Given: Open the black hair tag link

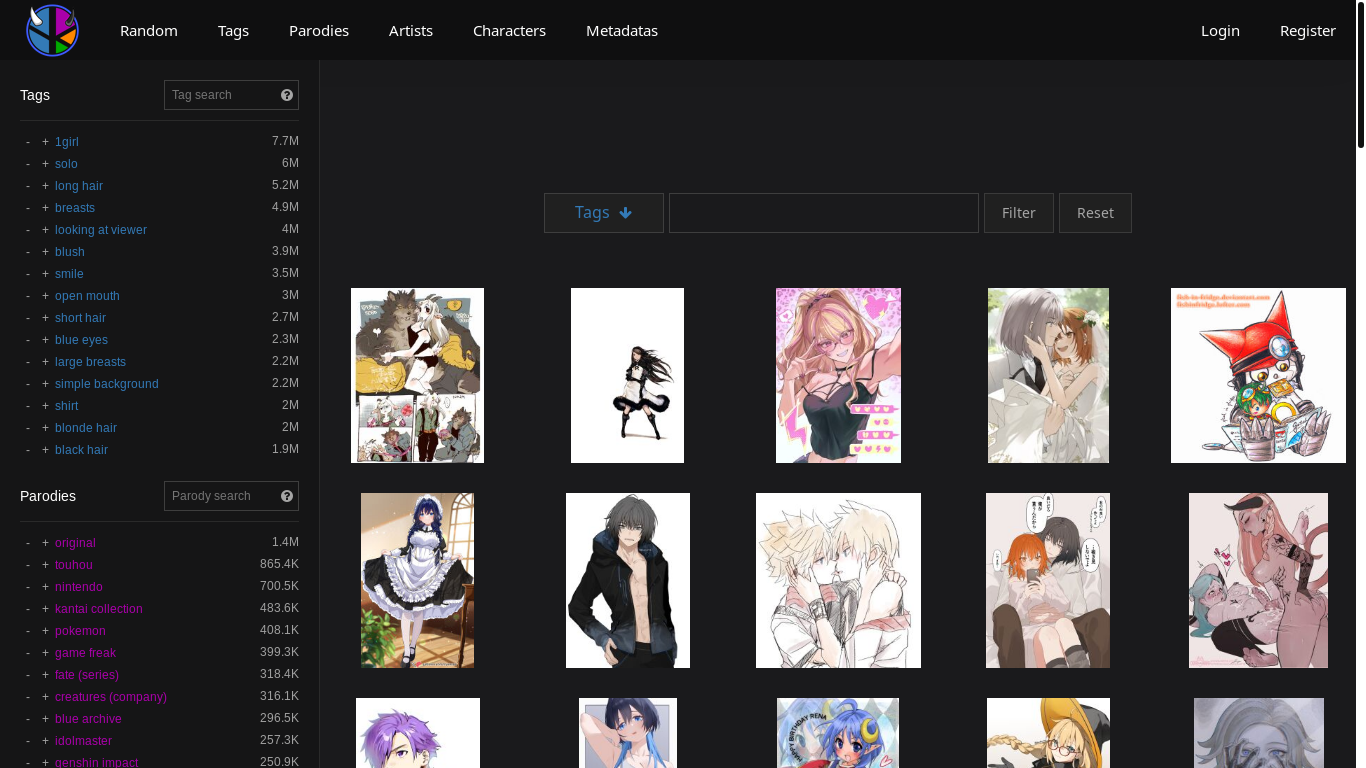Looking at the screenshot, I should pos(81,450).
